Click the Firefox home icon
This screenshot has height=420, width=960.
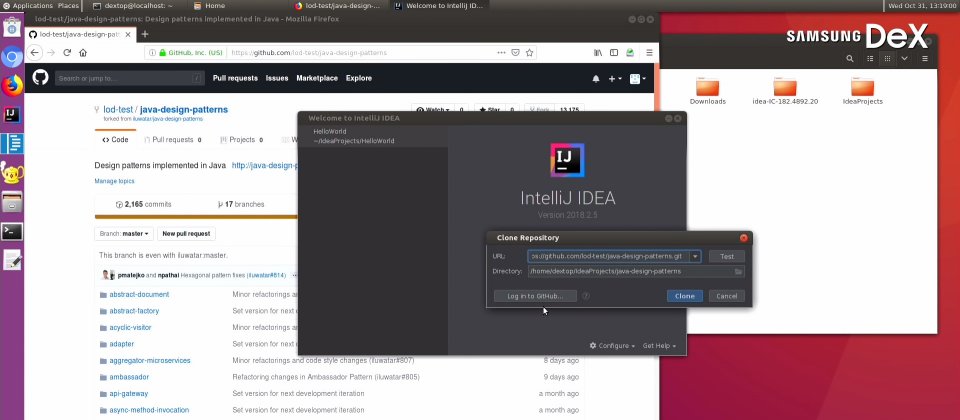point(83,53)
